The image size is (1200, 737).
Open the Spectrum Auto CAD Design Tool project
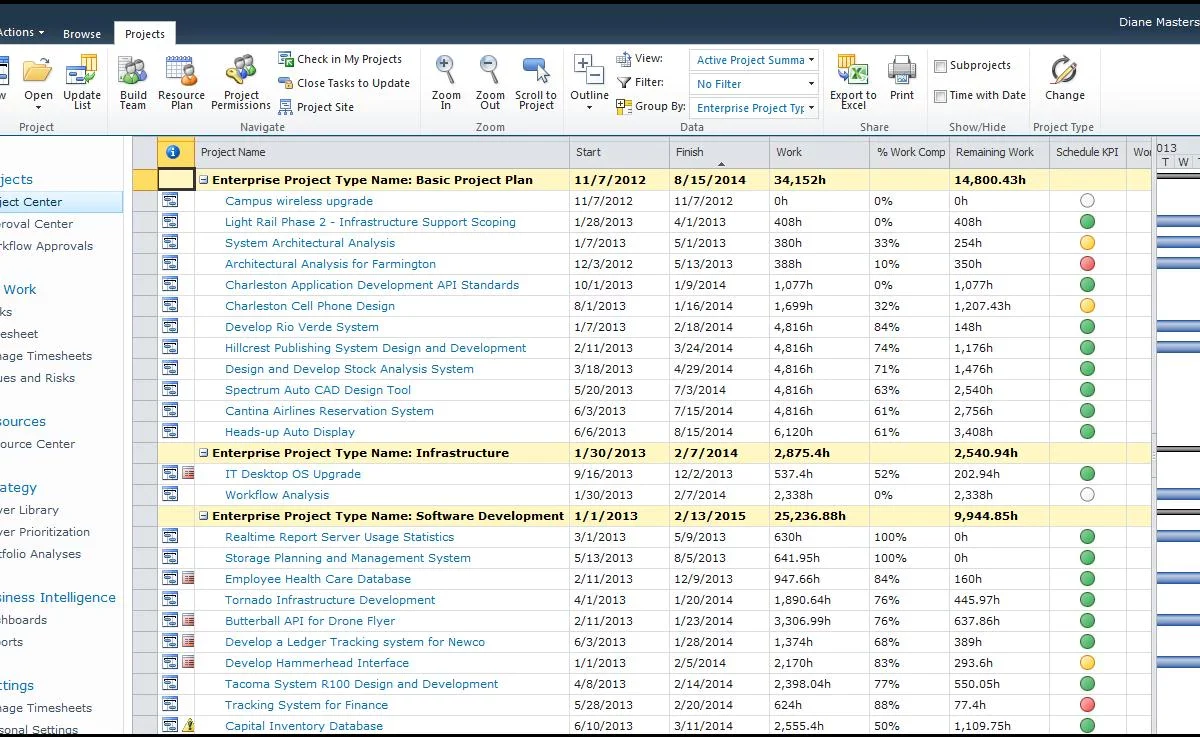tap(318, 390)
